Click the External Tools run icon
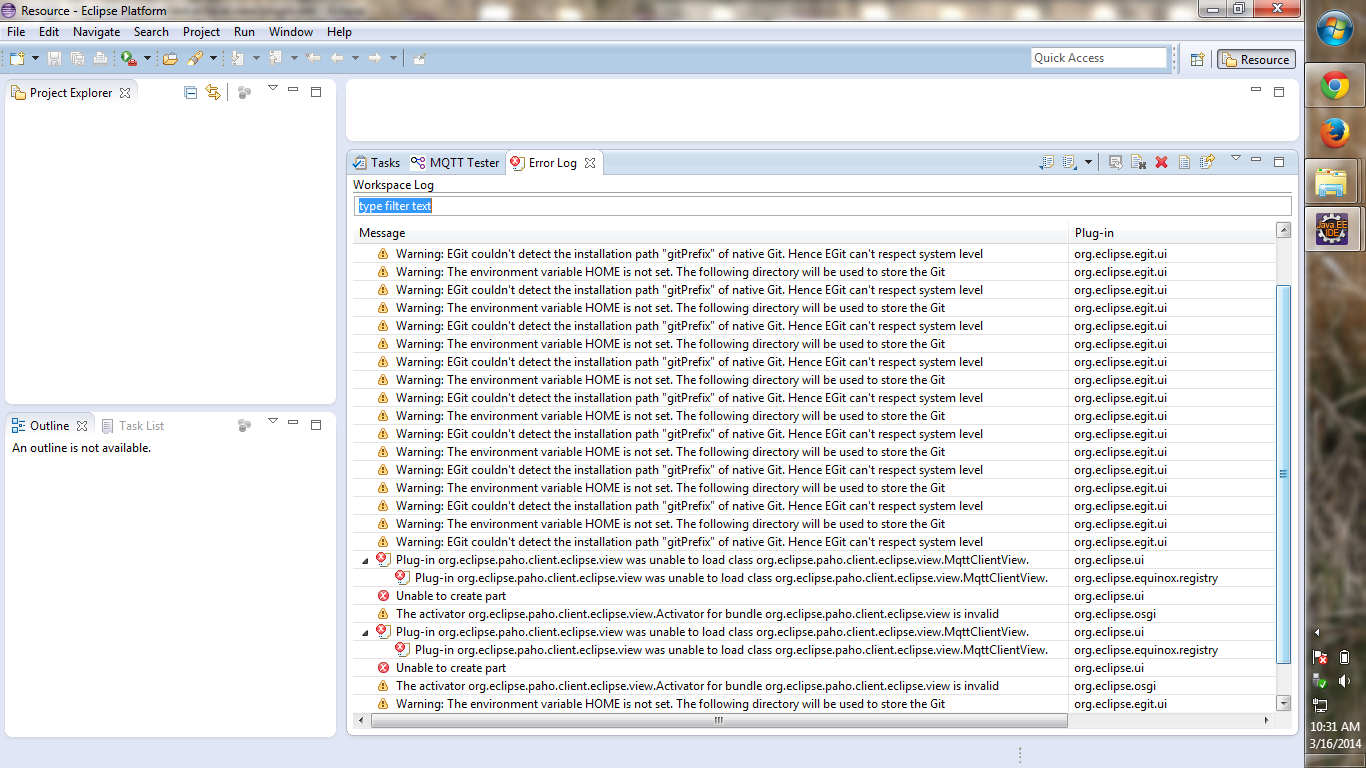Viewport: 1366px width, 768px height. 129,58
